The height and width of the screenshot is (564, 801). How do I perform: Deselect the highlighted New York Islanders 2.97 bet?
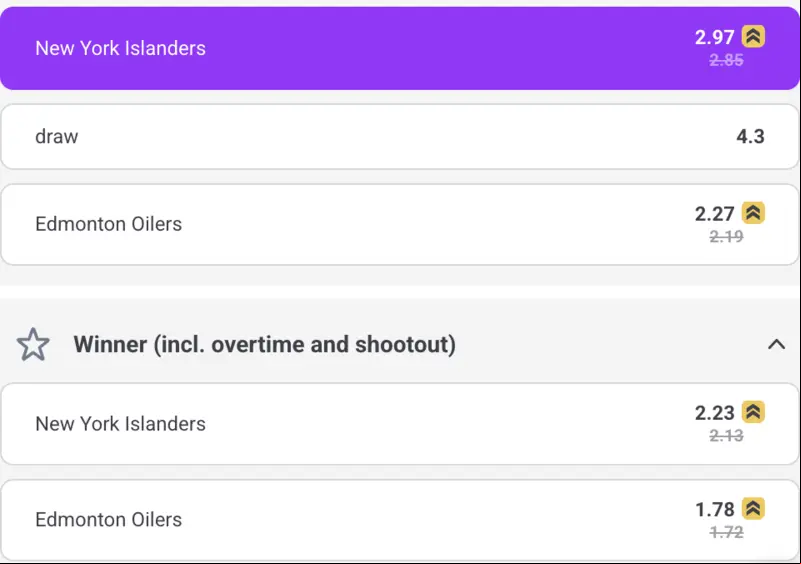400,49
